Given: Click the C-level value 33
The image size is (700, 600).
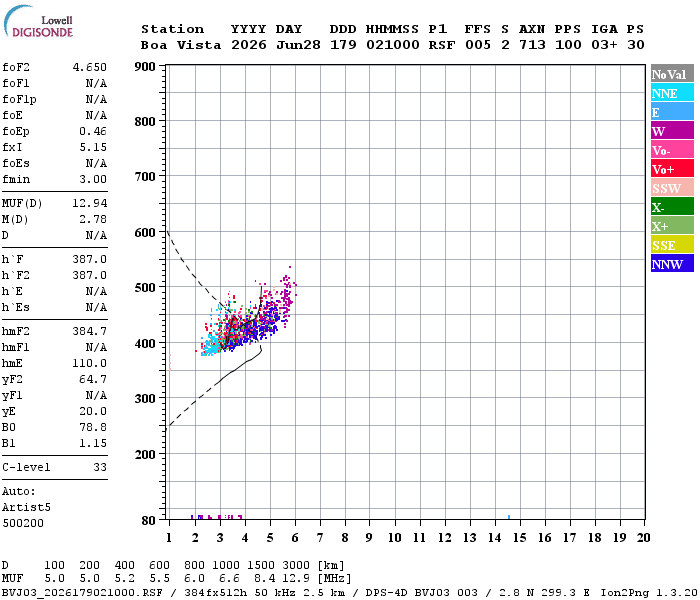Looking at the screenshot, I should (100, 467).
